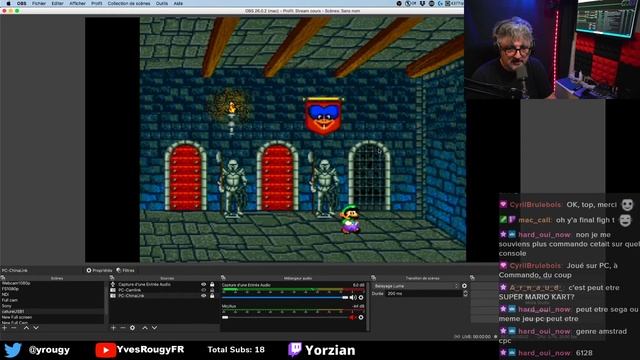Move source down in Sources list
This screenshot has height=360, width=640.
tap(154, 328)
